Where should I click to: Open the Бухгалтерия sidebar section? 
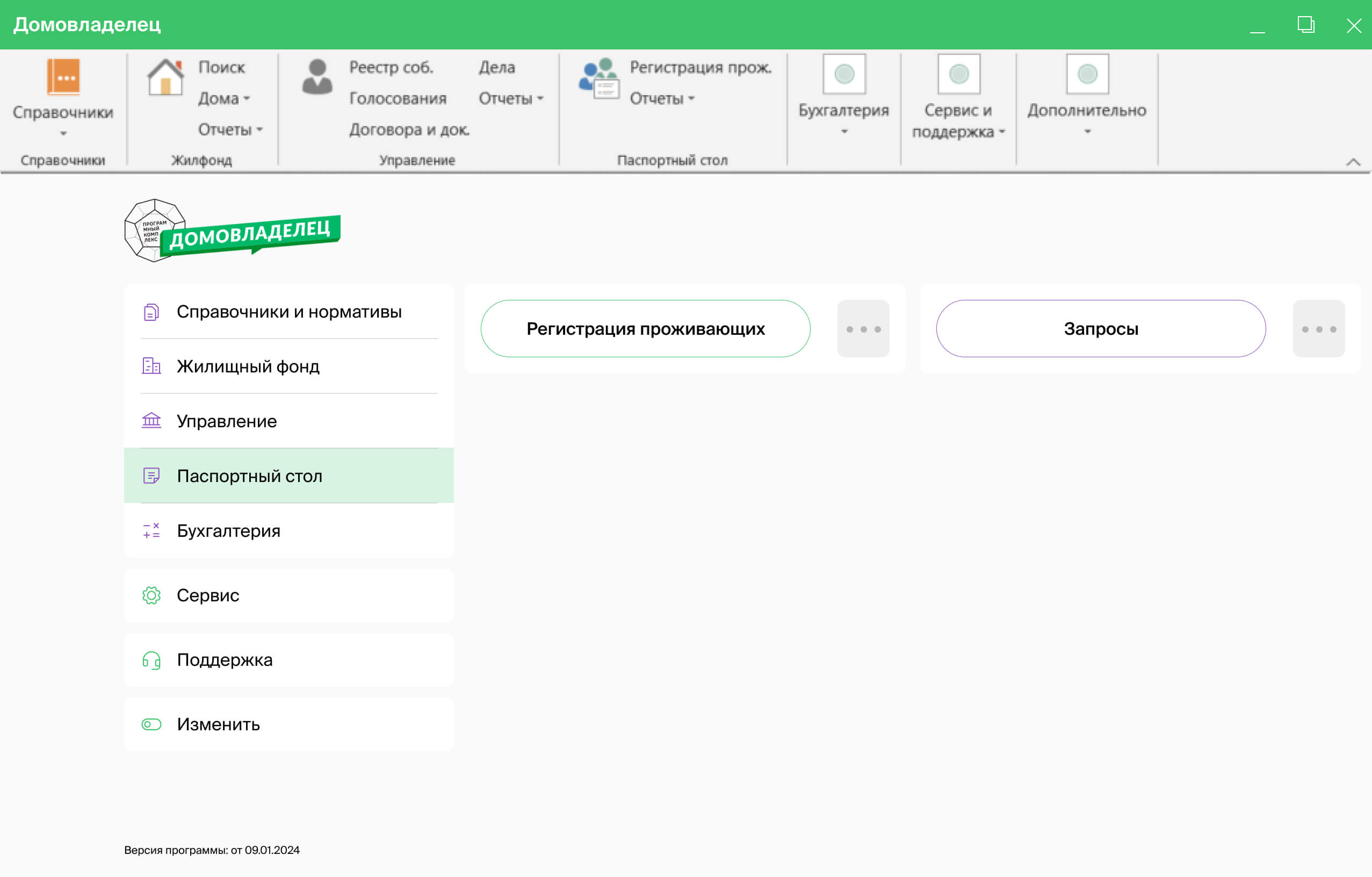click(x=228, y=530)
